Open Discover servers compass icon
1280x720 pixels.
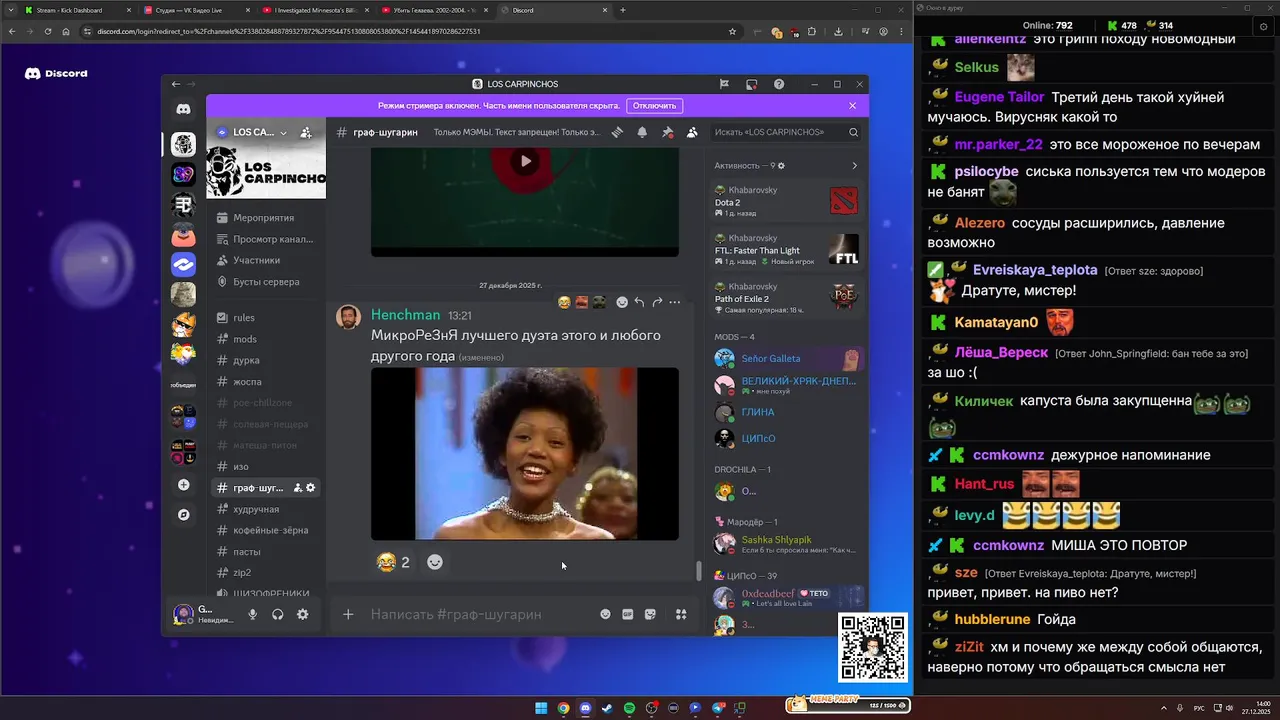pyautogui.click(x=183, y=515)
